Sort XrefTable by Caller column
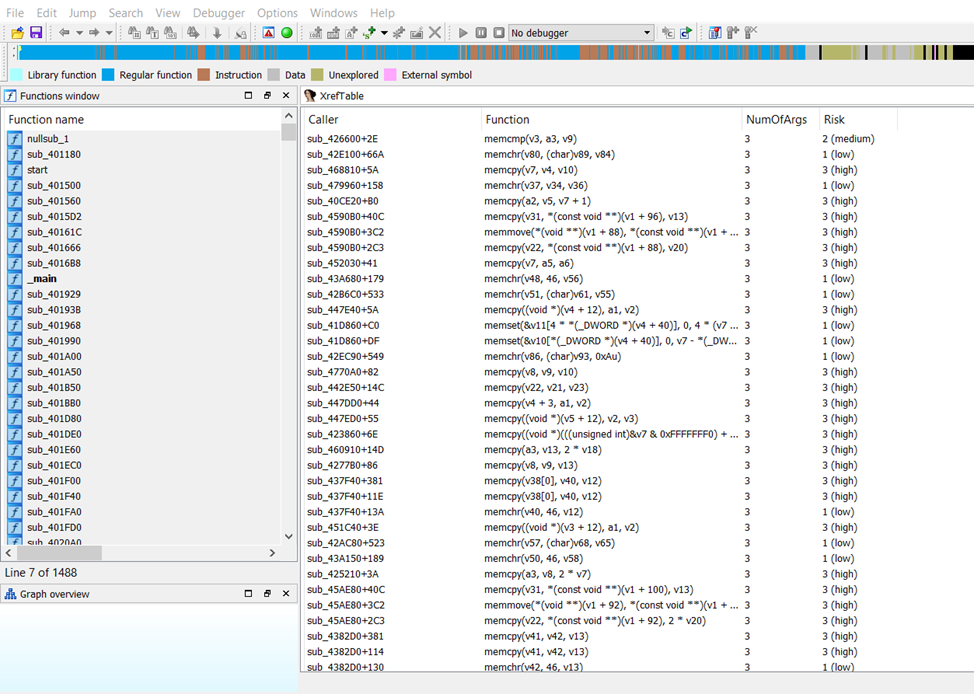This screenshot has height=694, width=974. (x=392, y=119)
